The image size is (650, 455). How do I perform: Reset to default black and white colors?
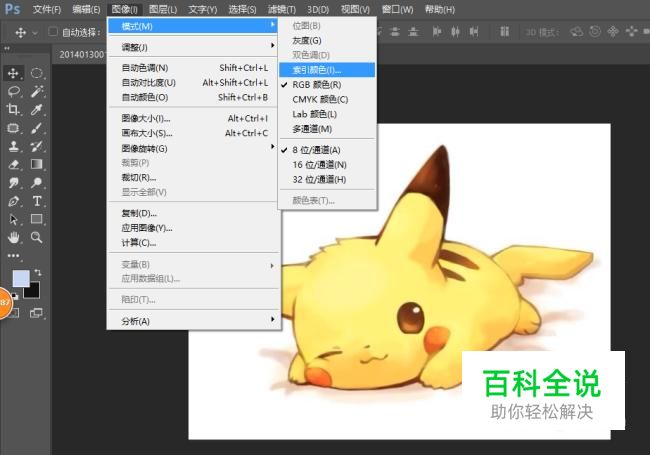click(15, 295)
